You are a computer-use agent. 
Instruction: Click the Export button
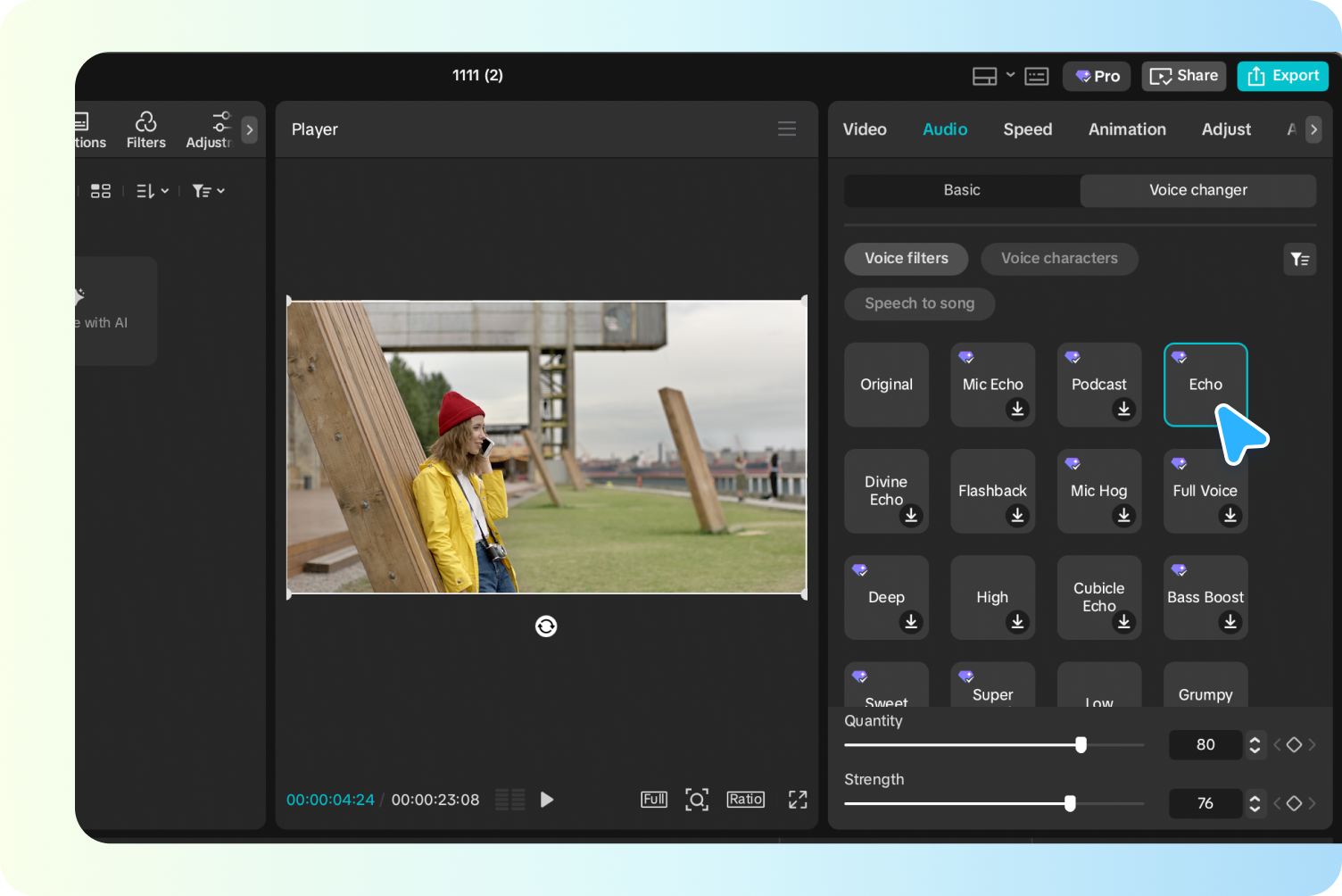click(x=1282, y=75)
